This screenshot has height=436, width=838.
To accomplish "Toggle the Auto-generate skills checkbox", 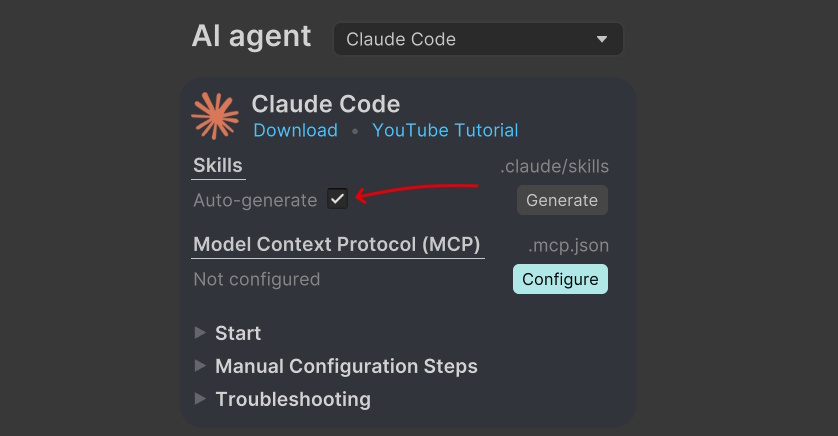I will click(x=338, y=199).
